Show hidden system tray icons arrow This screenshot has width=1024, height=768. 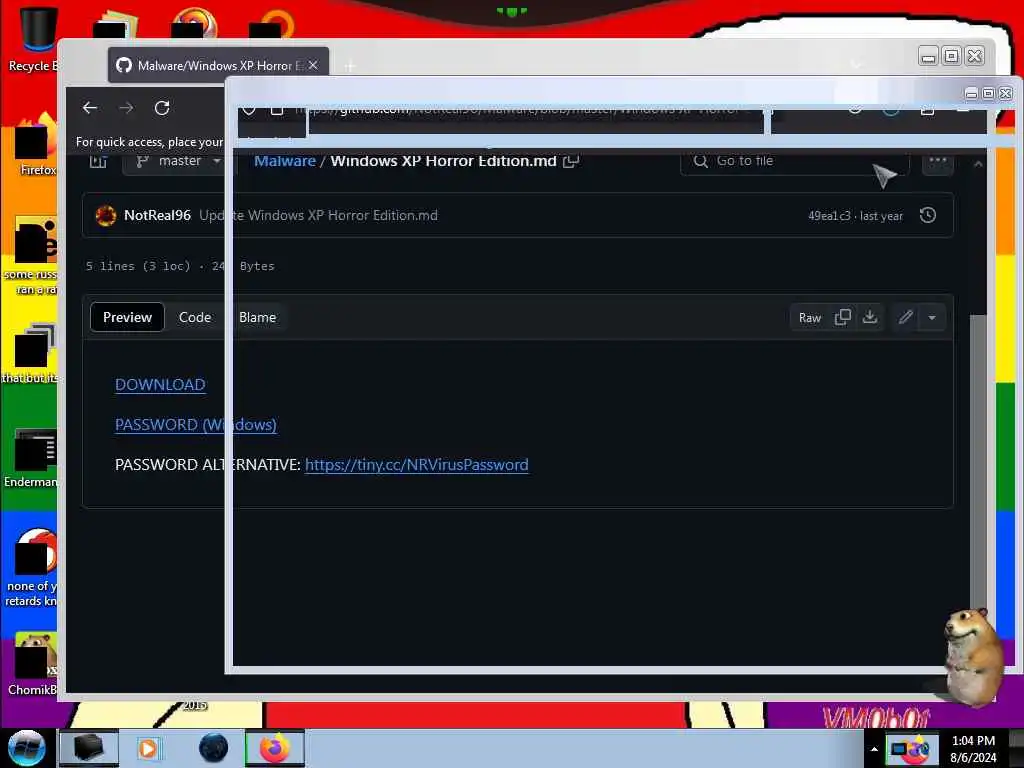pyautogui.click(x=874, y=749)
